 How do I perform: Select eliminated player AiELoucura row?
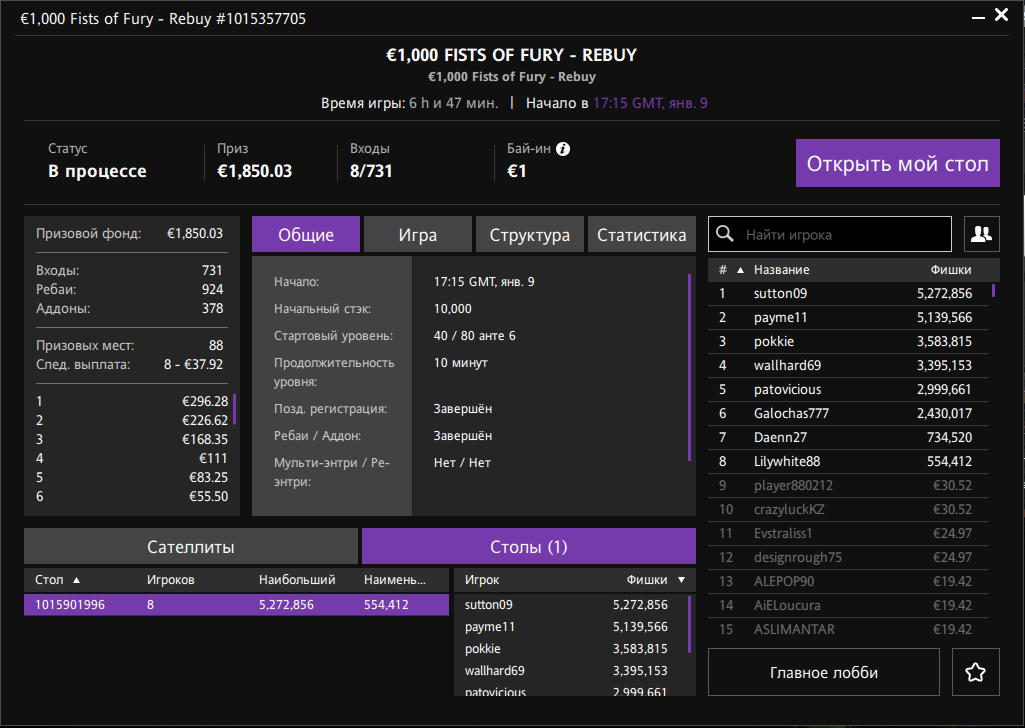point(848,605)
